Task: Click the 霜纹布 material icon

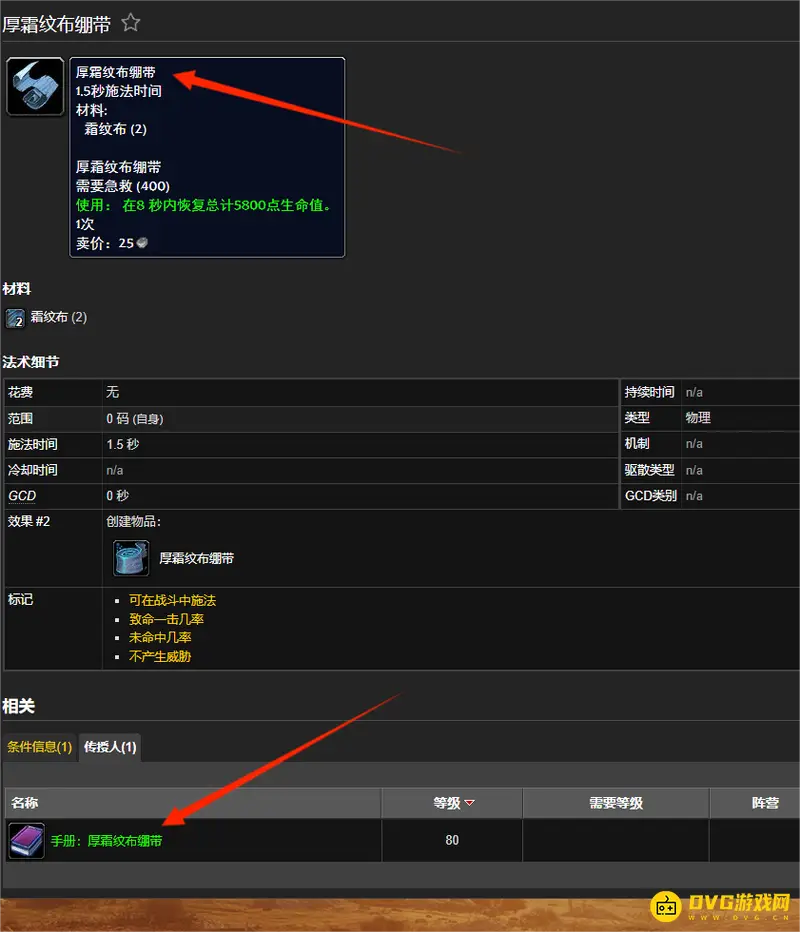Action: point(15,318)
